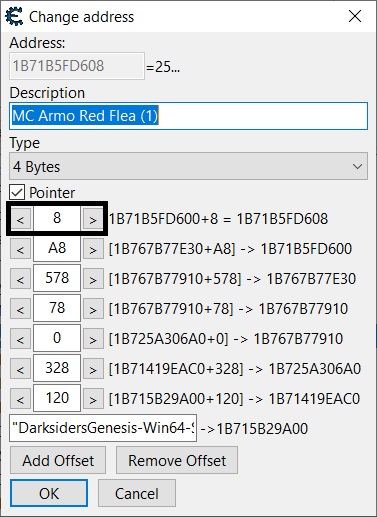This screenshot has height=517, width=377.
Task: Decrease the offset 578 with its left arrow
Action: (20, 279)
